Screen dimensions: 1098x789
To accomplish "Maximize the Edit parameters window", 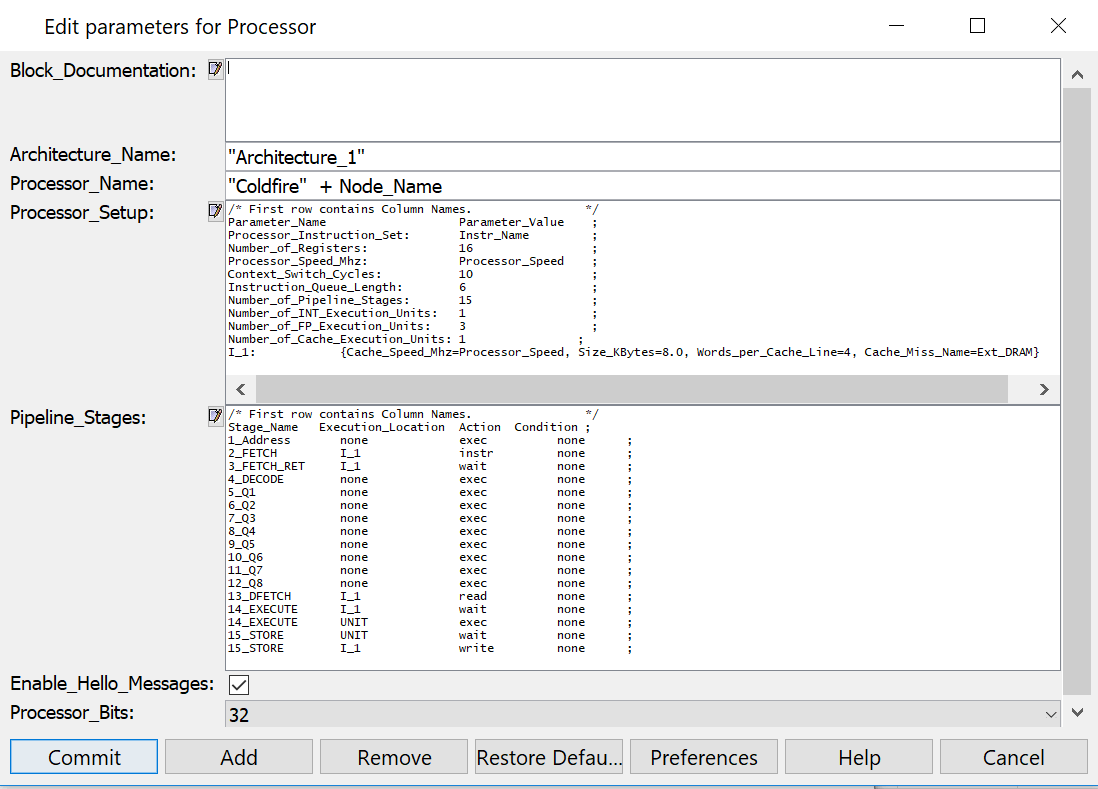I will point(978,26).
